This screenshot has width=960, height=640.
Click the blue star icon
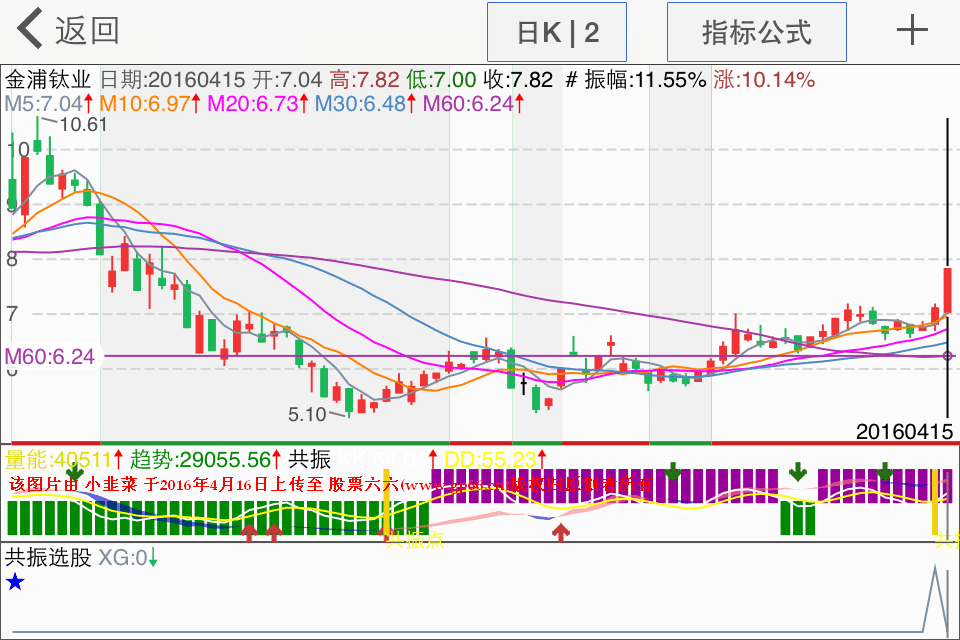(x=15, y=582)
